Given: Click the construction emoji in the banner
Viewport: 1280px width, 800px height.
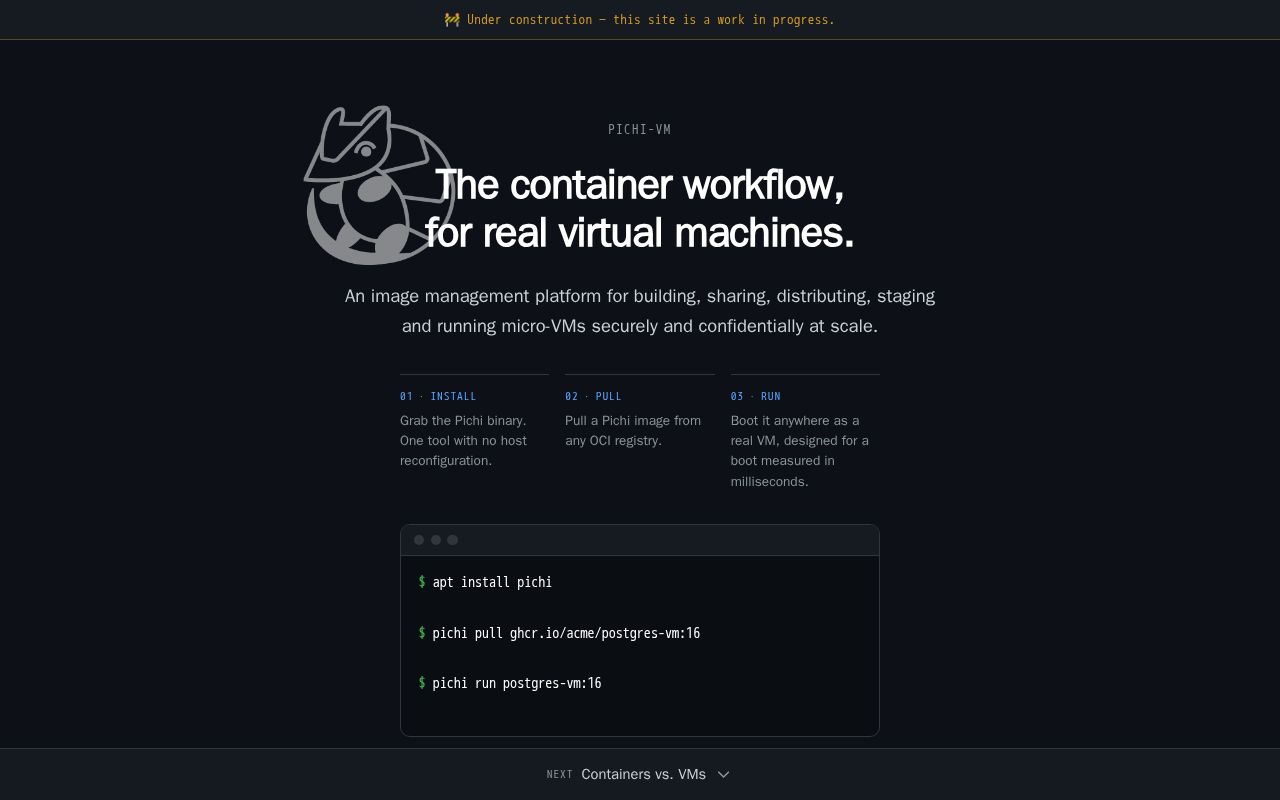Looking at the screenshot, I should pos(452,20).
